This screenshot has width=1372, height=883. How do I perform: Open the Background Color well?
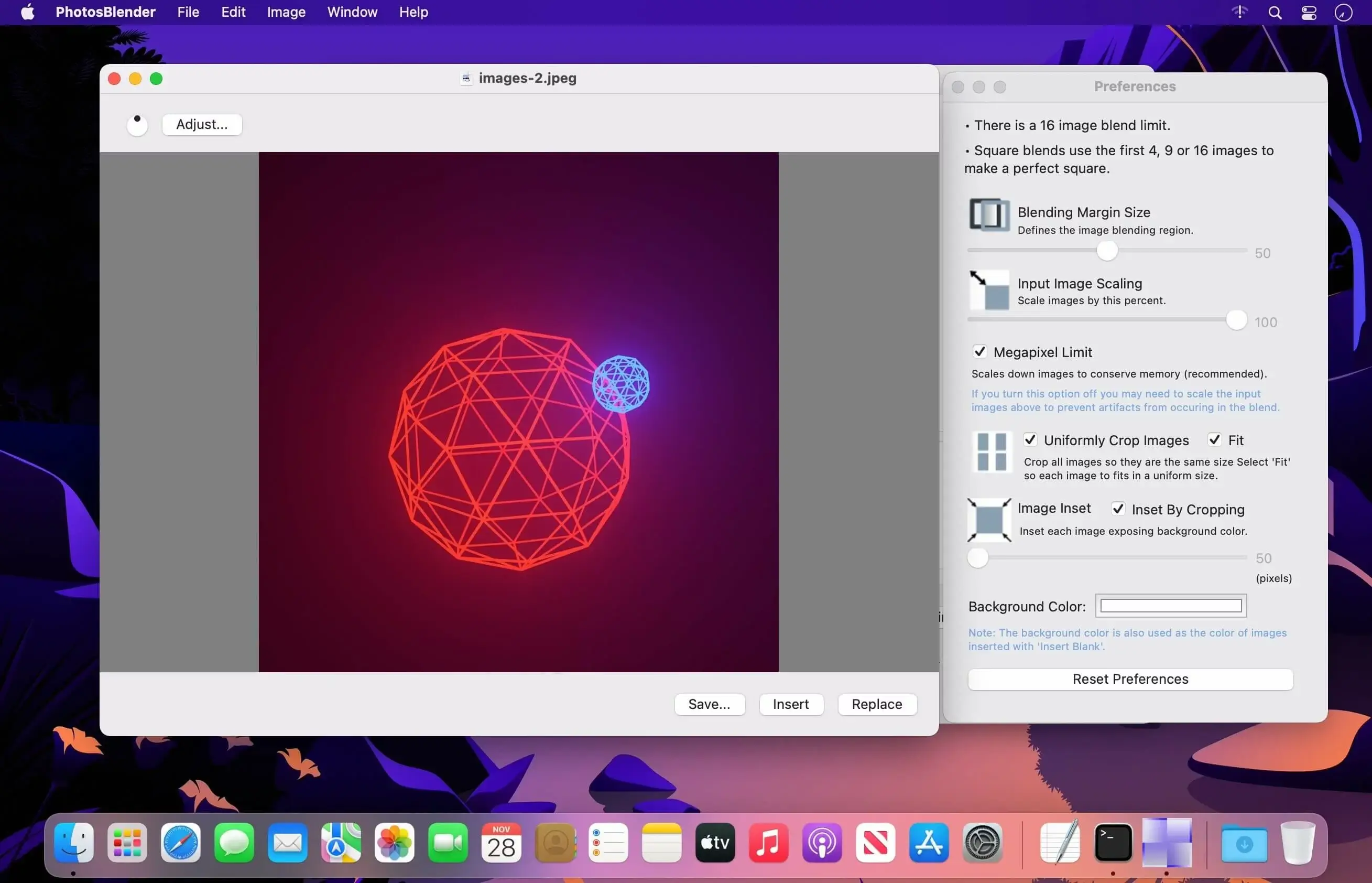point(1171,606)
